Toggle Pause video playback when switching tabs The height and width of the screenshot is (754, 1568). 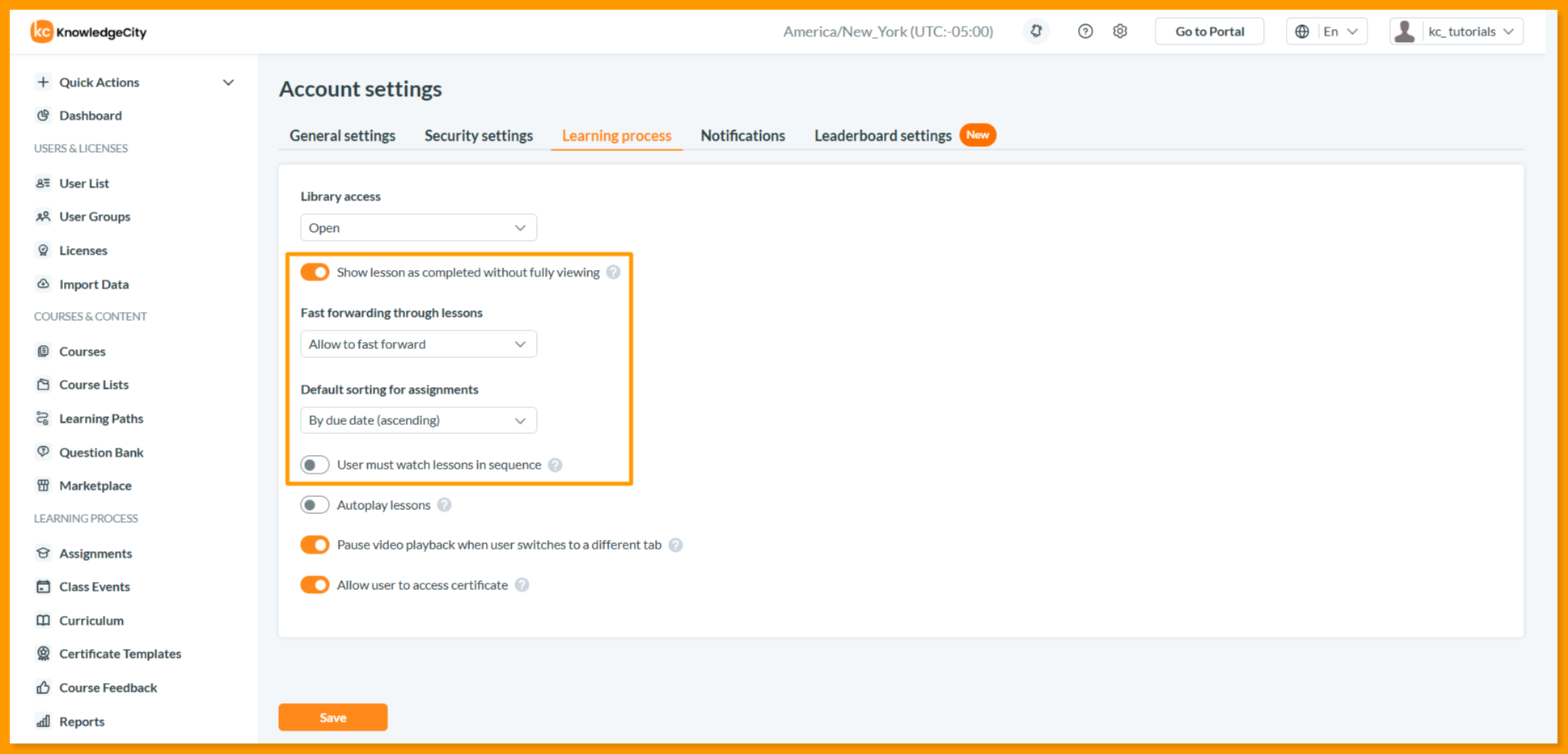[315, 545]
